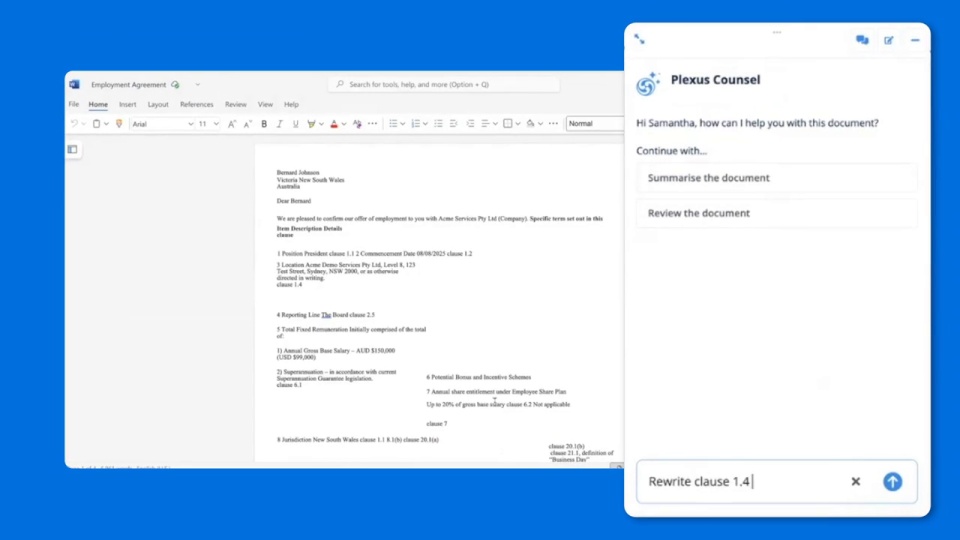Screen dimensions: 960x540
Task: Click the Paste clipboard icon
Action: pos(96,124)
